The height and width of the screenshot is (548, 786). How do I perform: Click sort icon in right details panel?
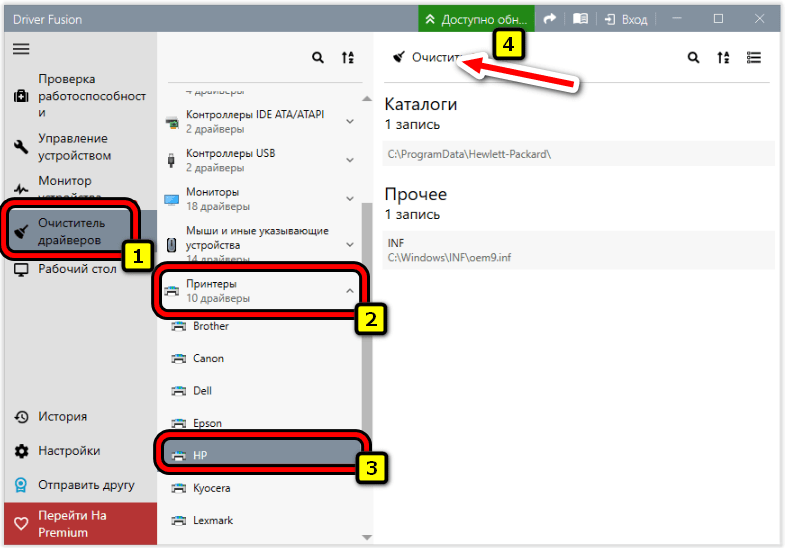tap(723, 58)
